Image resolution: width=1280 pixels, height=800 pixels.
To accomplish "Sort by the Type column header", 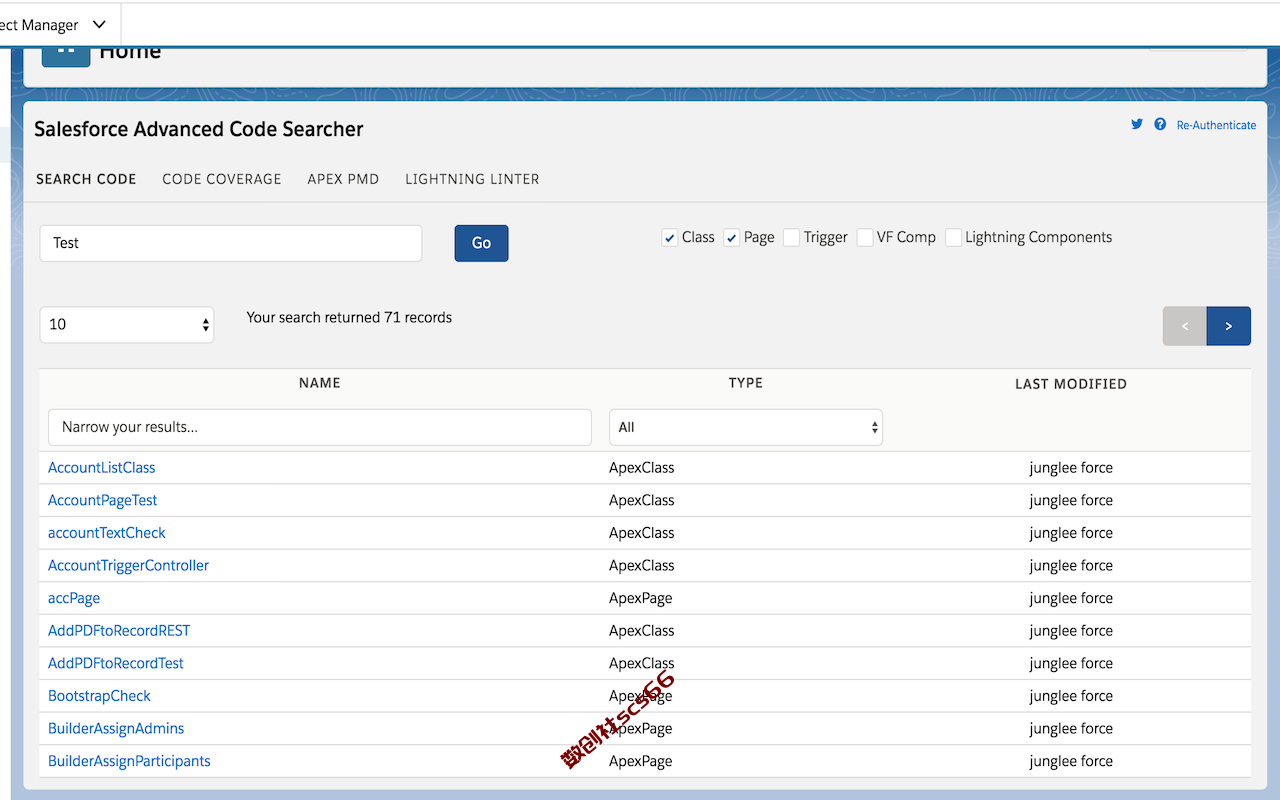I will pyautogui.click(x=746, y=383).
